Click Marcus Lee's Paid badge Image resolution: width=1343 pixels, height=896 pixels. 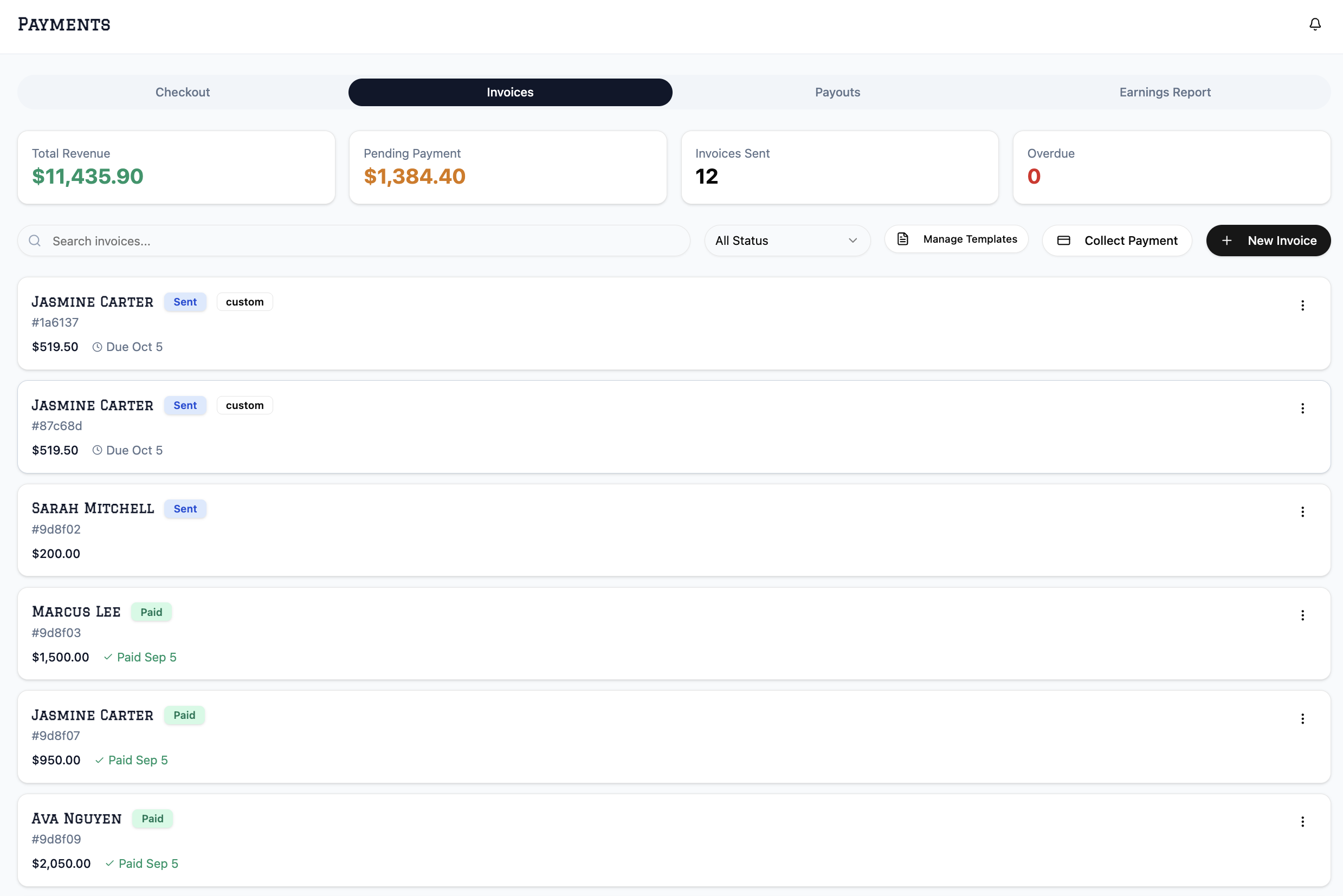click(151, 612)
